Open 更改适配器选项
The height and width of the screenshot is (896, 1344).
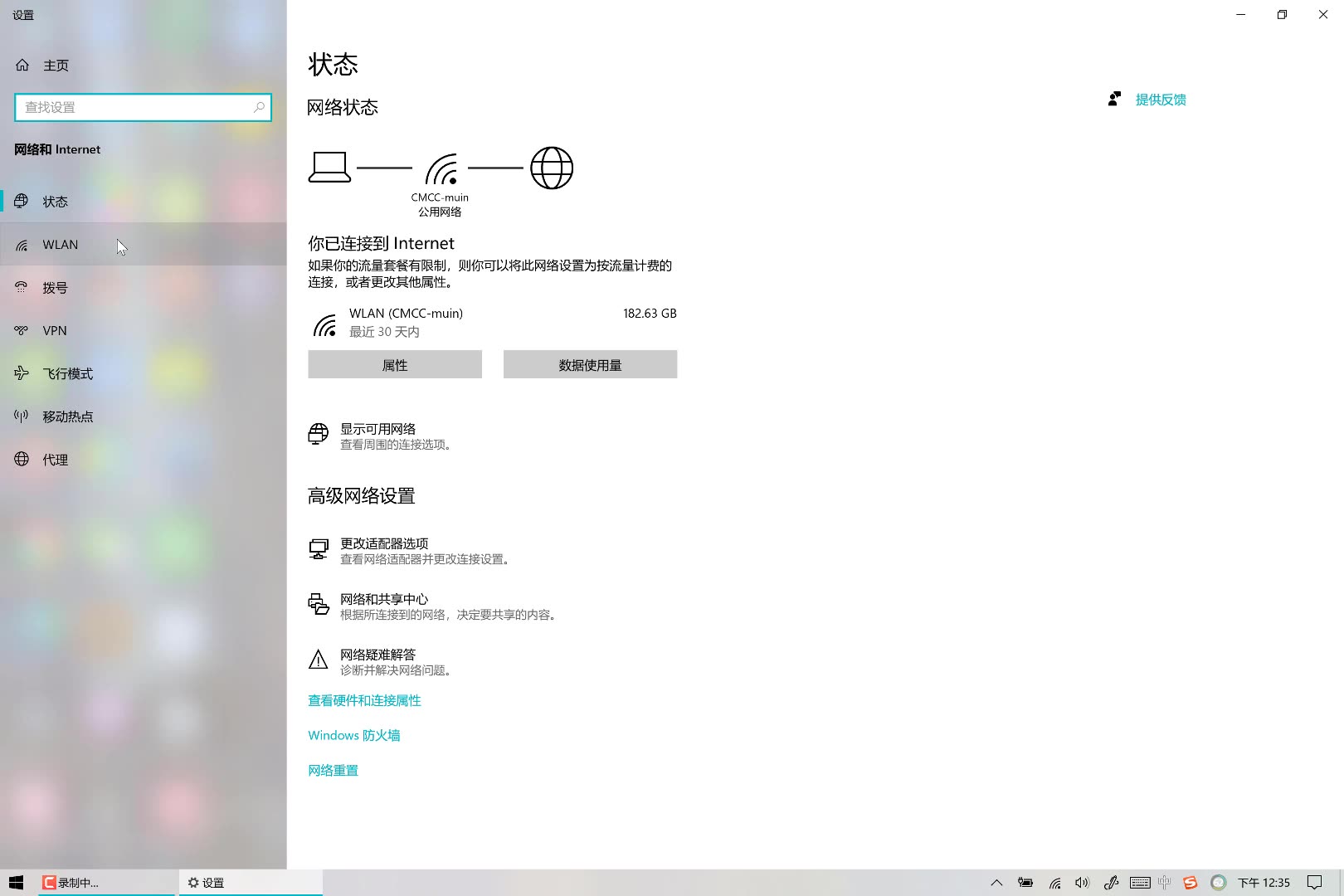(410, 550)
